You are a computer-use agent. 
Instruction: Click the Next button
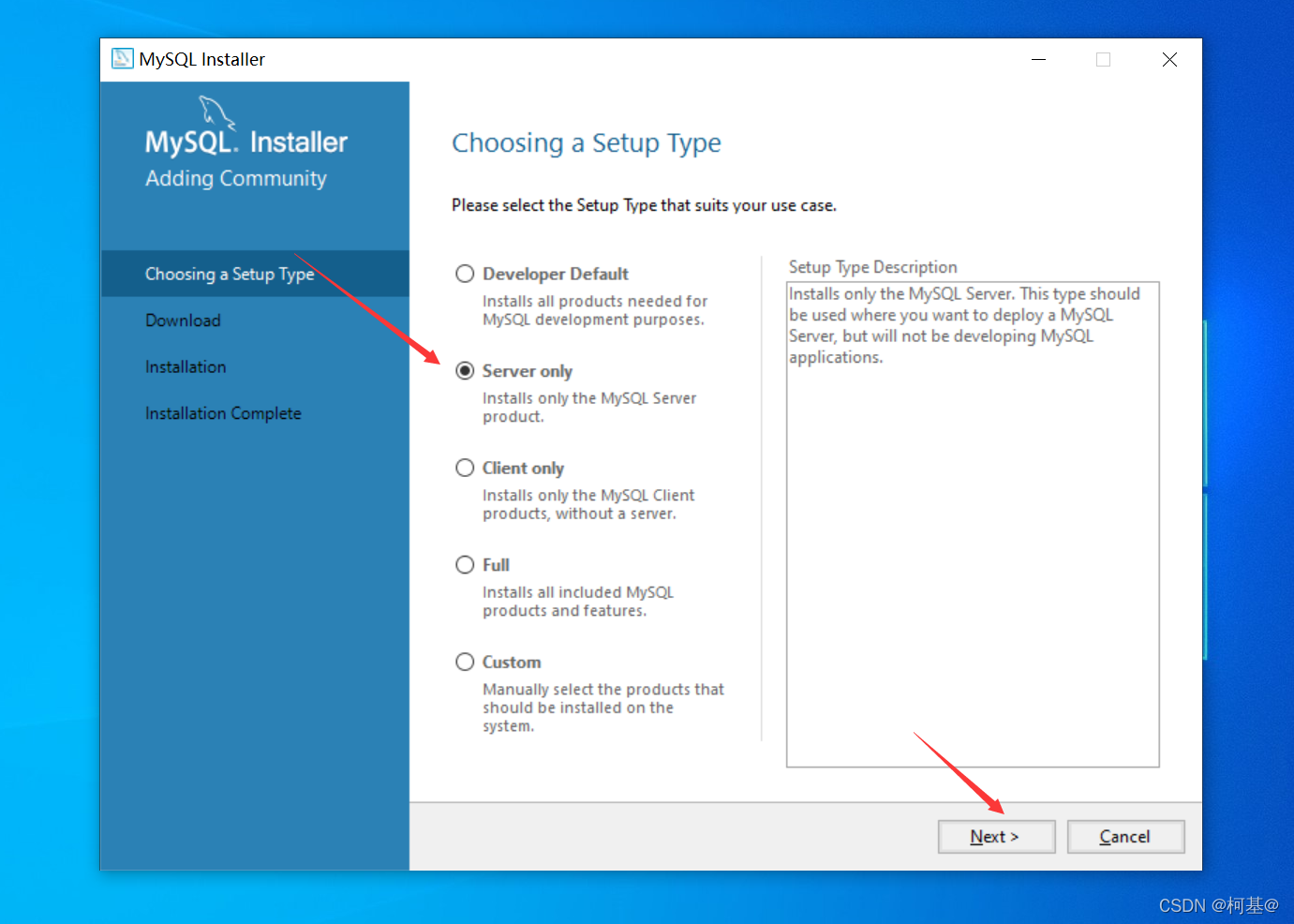pyautogui.click(x=996, y=837)
